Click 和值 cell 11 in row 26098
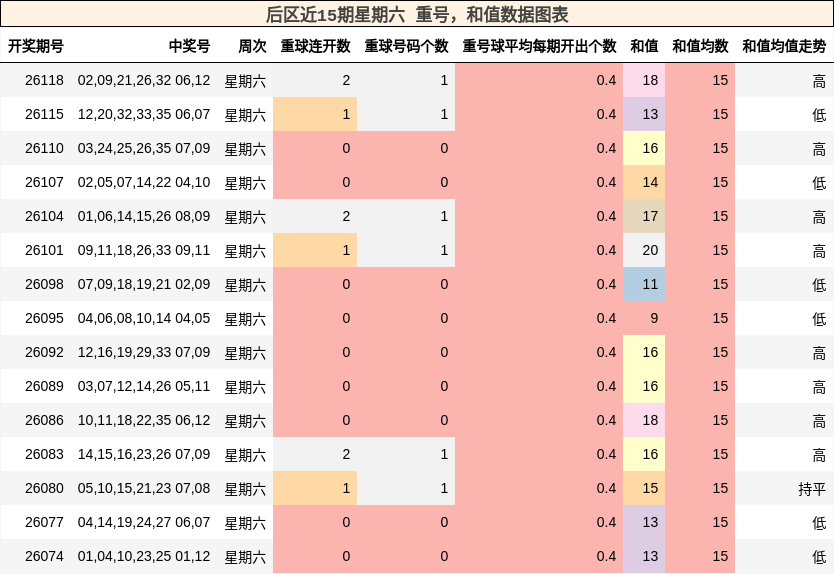 tap(644, 285)
